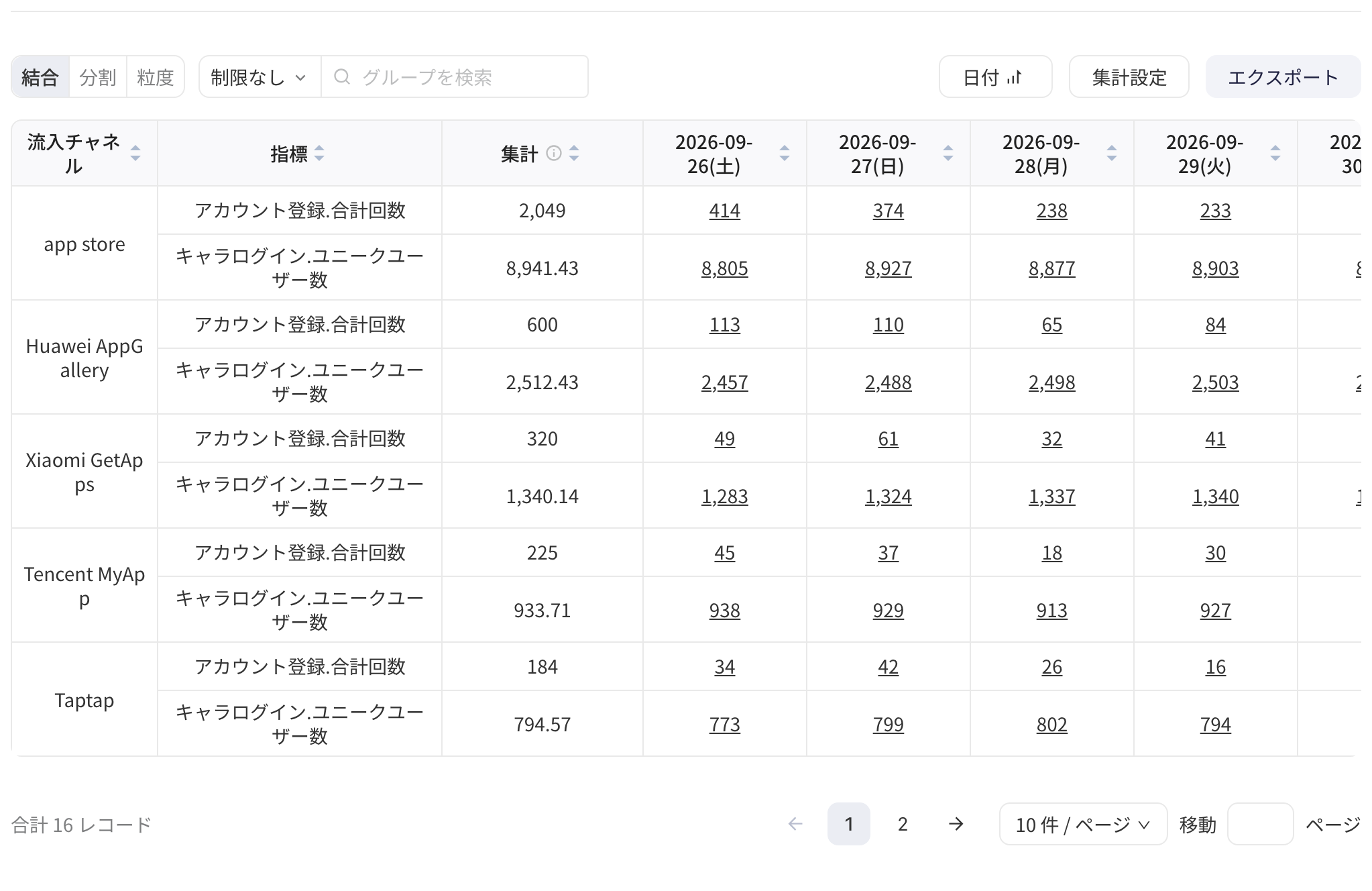Open Xiaomi GetApps registration value 61
Screen dimensions: 1372x891
pyautogui.click(x=889, y=439)
